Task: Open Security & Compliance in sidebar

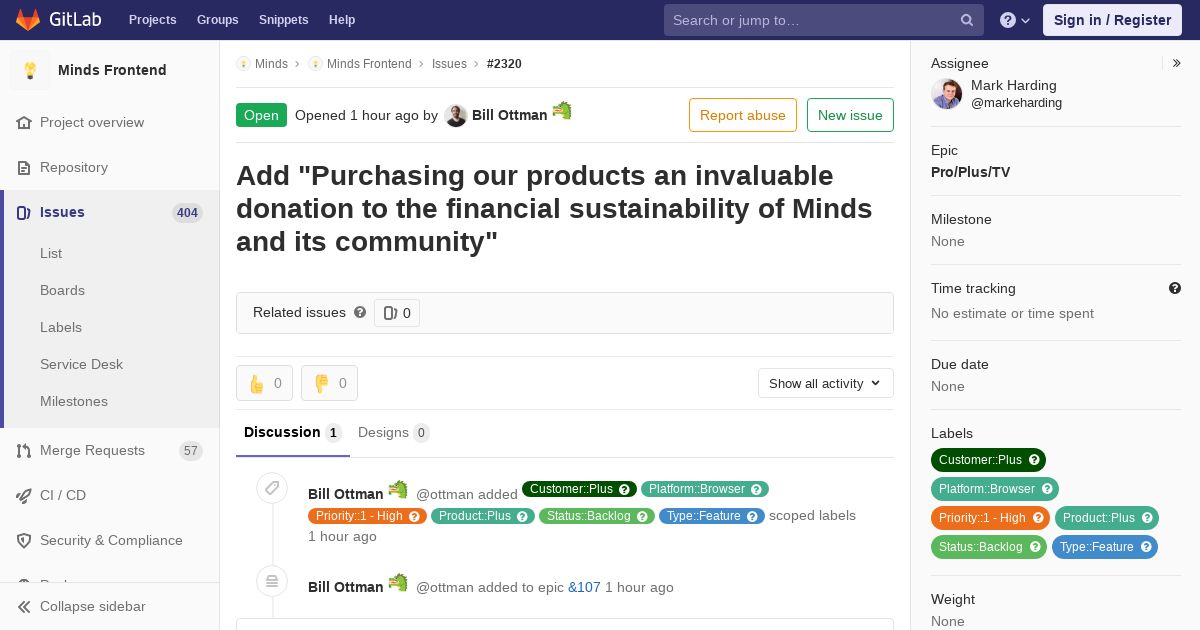Action: 111,540
